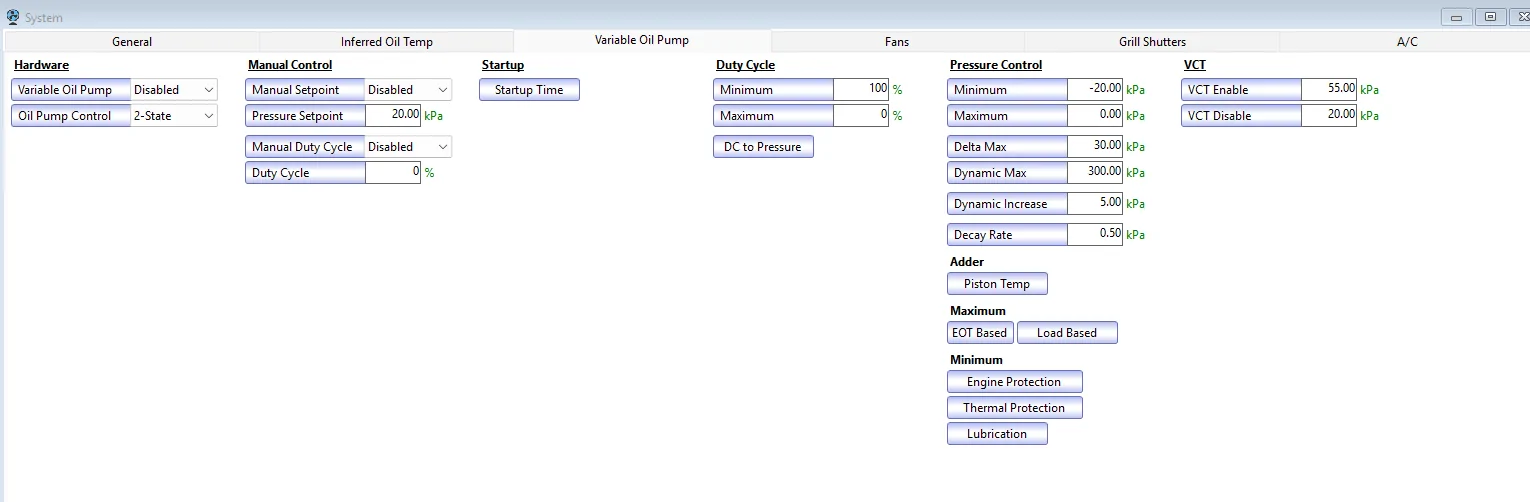Select the Decay Rate label
Viewport: 1530px width, 502px height.
point(1007,235)
